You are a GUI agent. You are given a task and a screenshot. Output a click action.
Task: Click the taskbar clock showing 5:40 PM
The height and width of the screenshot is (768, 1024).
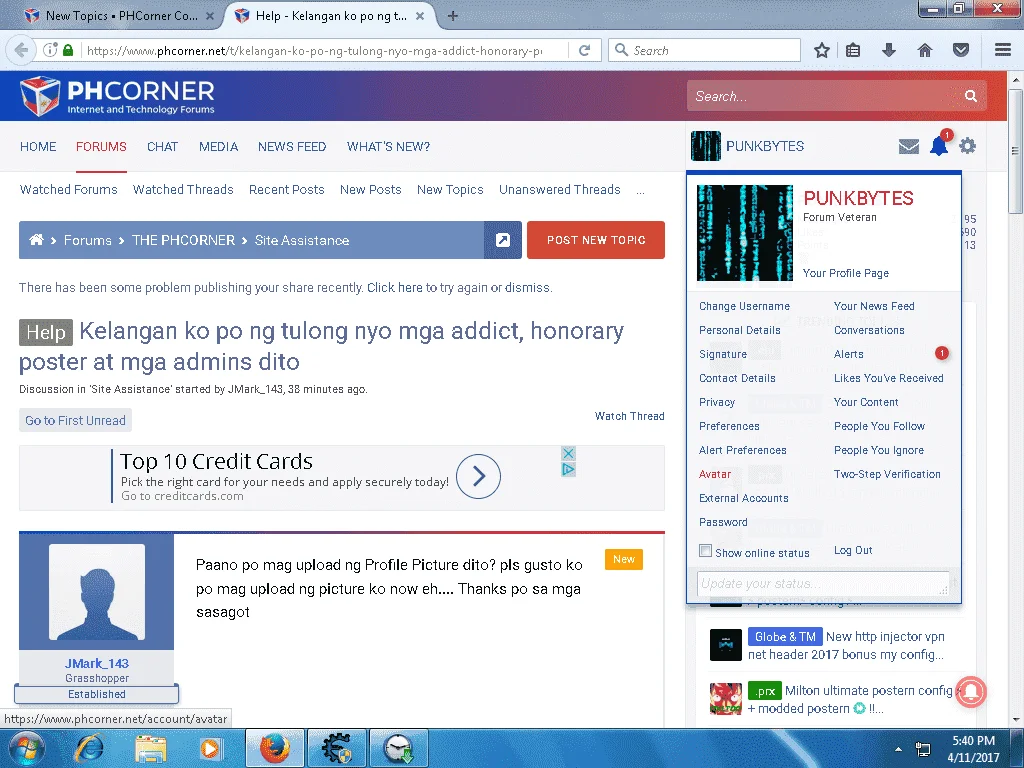[973, 749]
